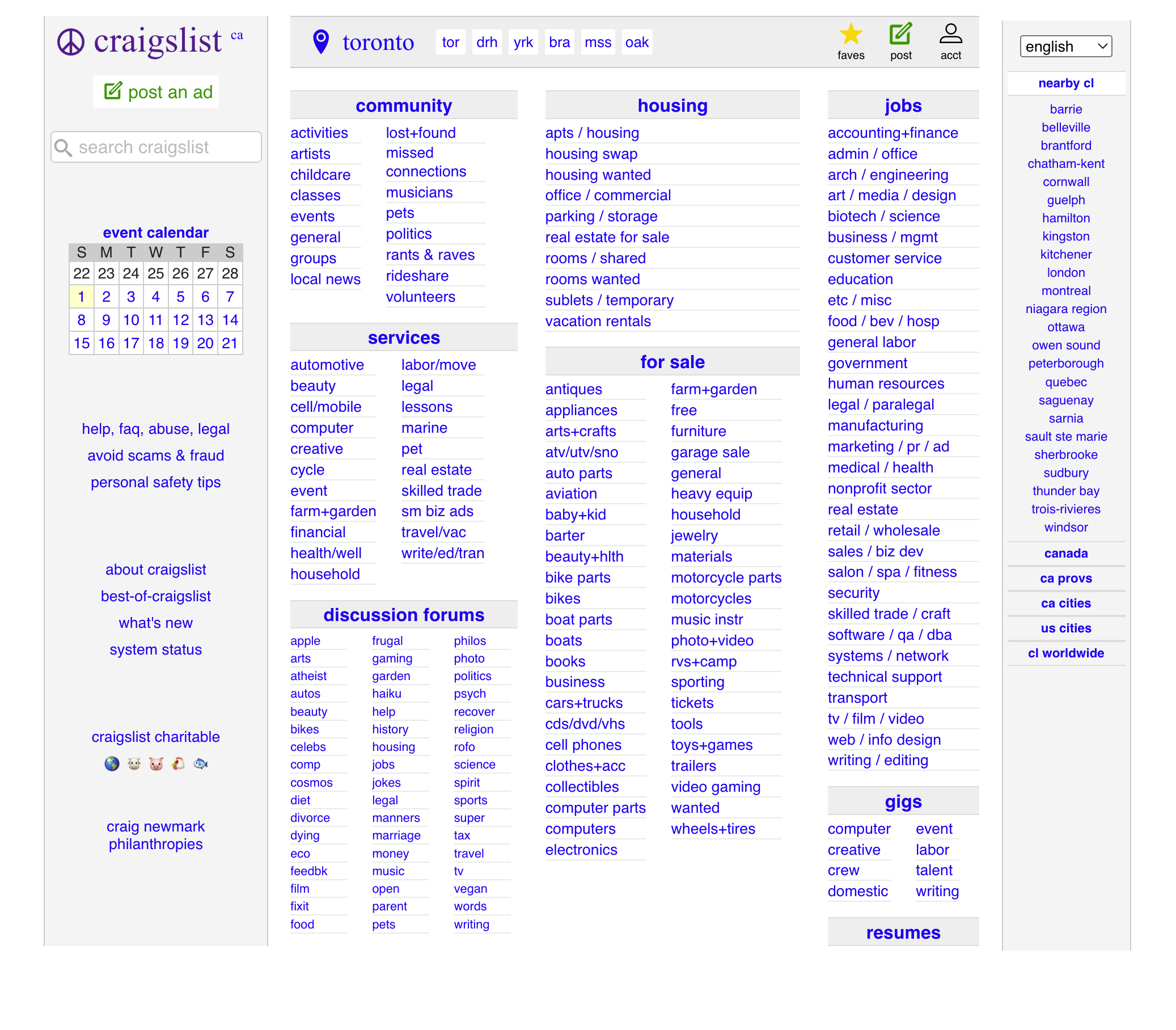Click the favorites star icon
1176x1030 pixels.
pos(851,35)
